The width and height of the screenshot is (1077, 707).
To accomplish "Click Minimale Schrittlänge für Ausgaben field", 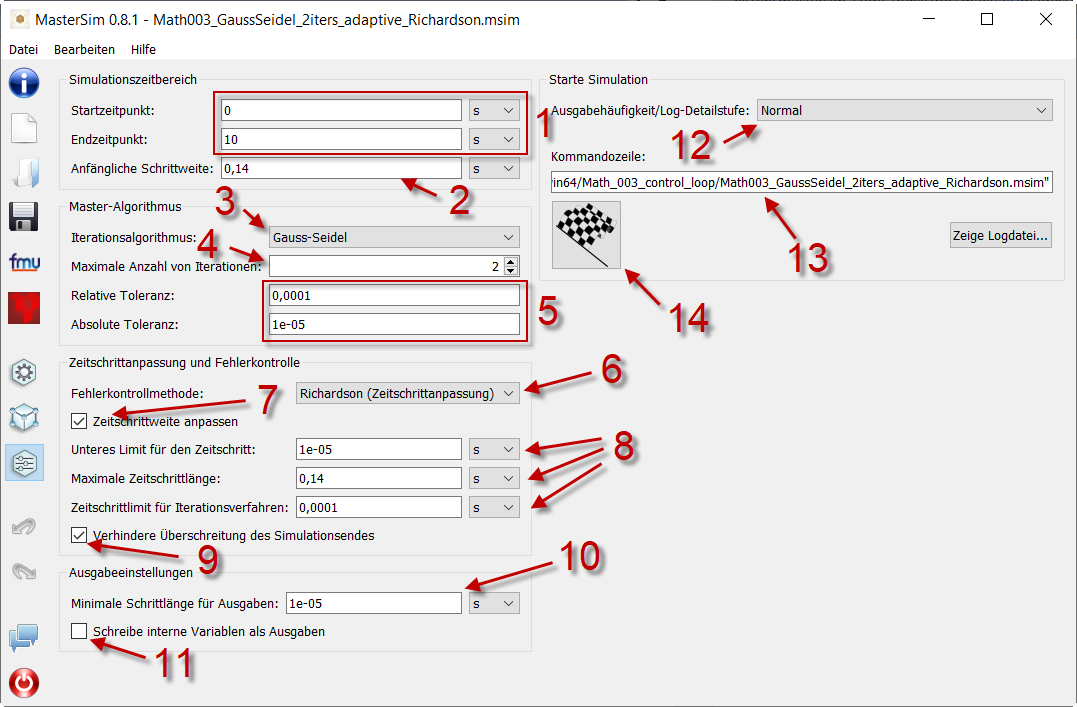I will [x=374, y=603].
